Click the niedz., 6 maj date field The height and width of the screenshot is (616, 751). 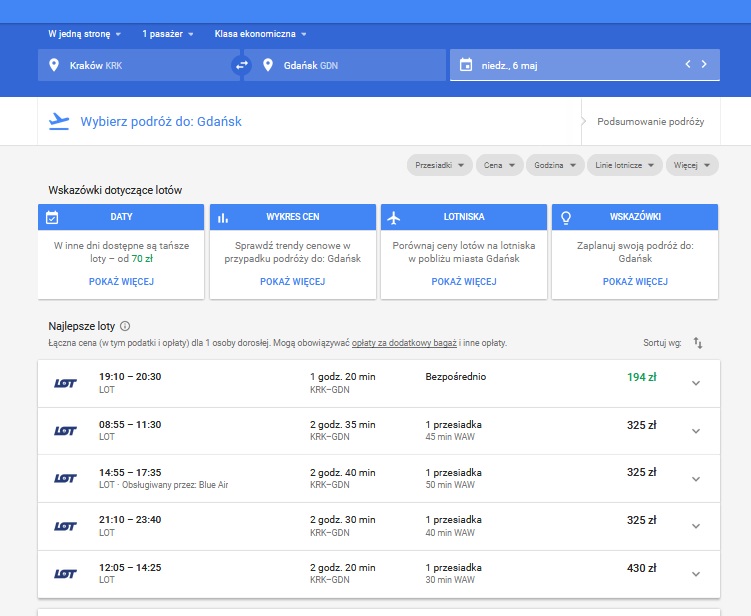click(585, 65)
